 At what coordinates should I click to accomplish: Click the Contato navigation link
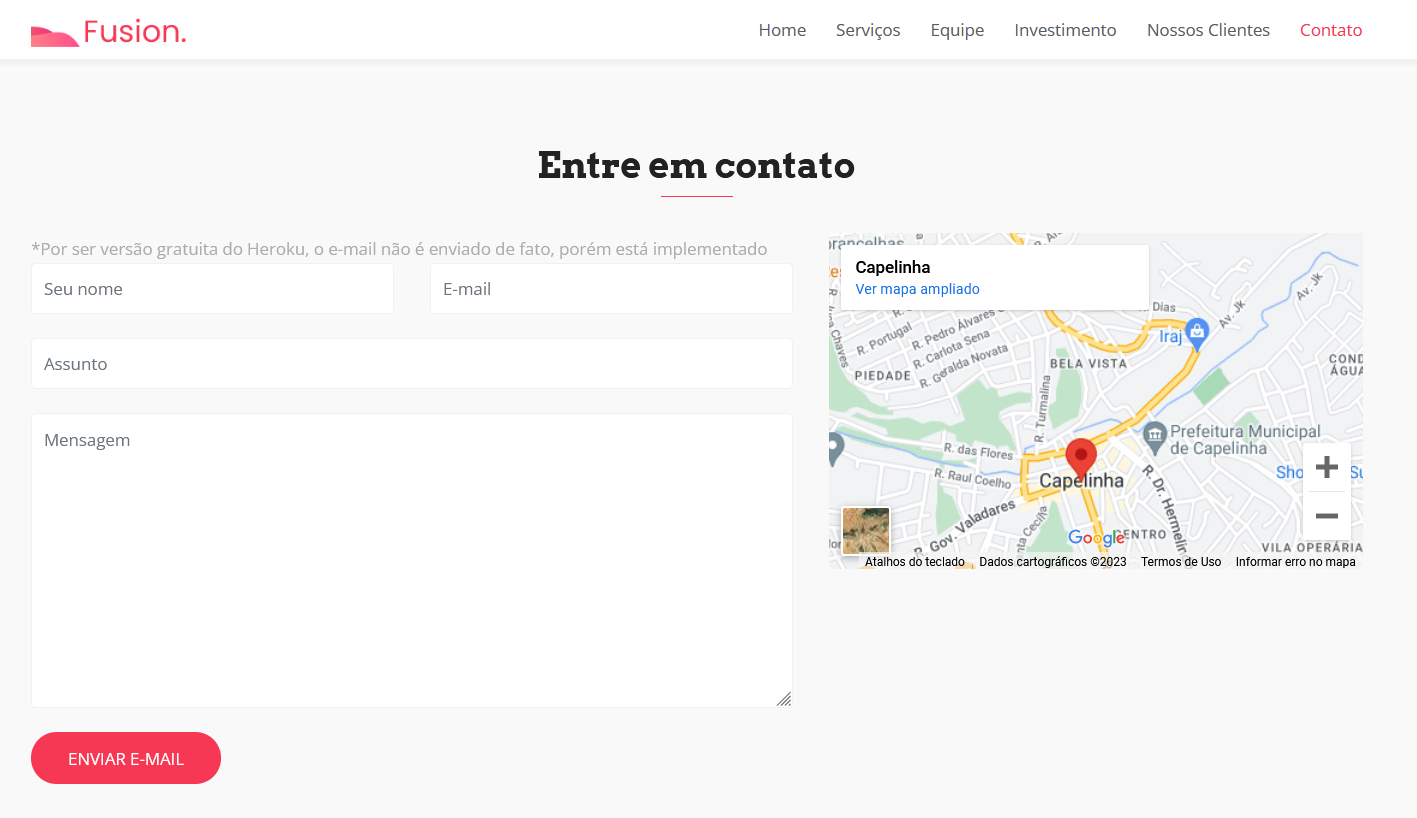pos(1331,30)
